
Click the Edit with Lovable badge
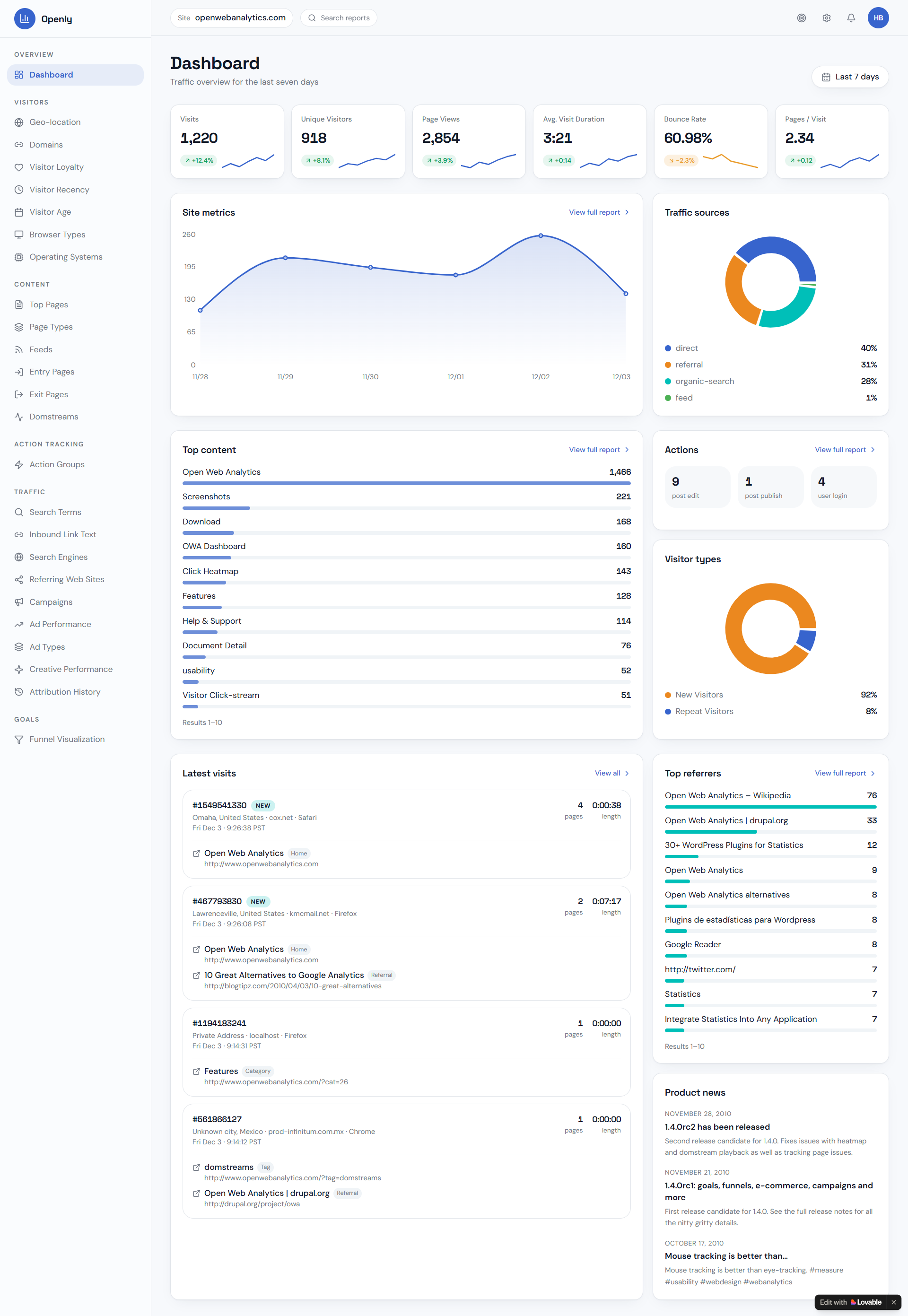pos(850,1302)
